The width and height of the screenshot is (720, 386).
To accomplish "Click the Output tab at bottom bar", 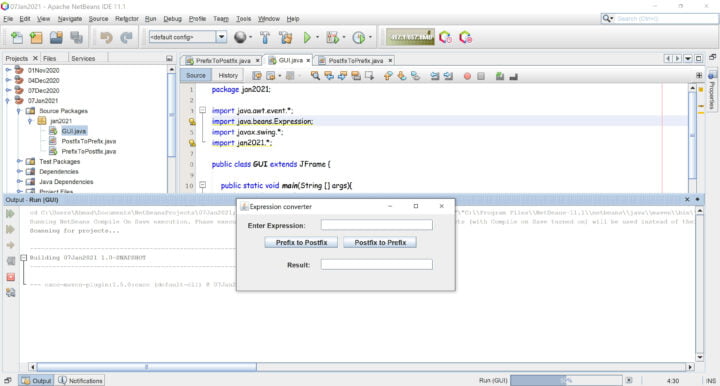I will tap(36, 380).
